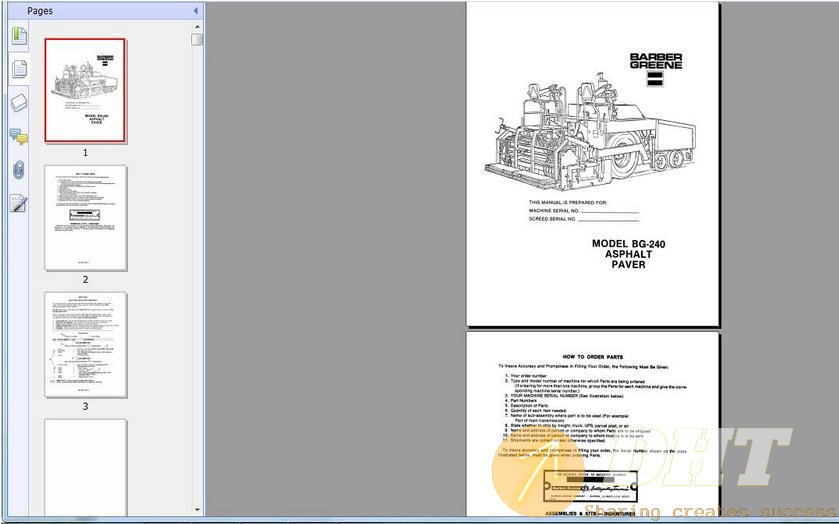Image resolution: width=839 pixels, height=524 pixels.
Task: Click the "Pages" panel title
Action: (x=40, y=11)
